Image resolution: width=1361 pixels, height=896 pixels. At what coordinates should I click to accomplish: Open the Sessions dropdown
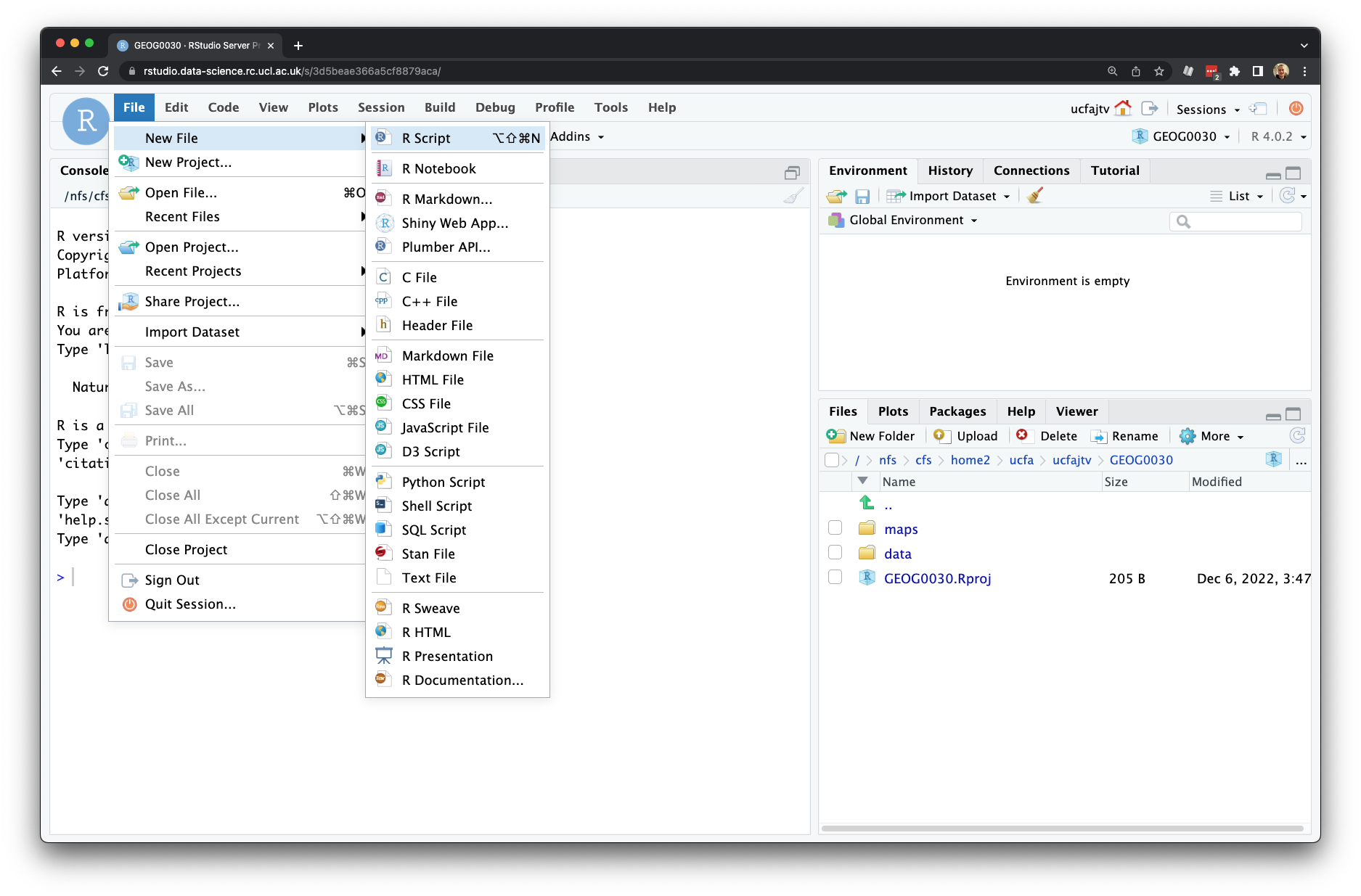tap(1208, 110)
